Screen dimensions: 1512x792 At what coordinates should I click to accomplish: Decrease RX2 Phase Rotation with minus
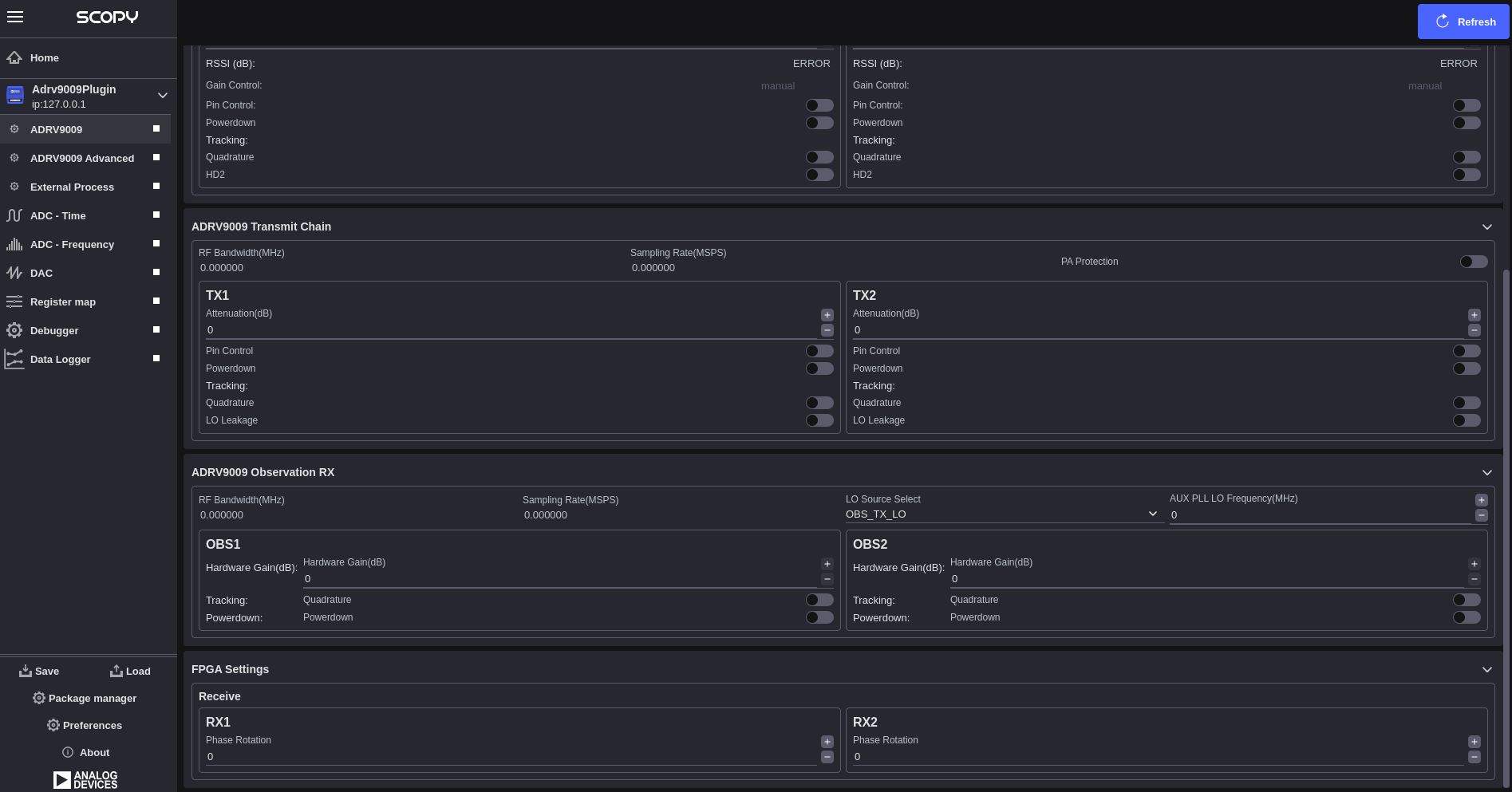[x=1474, y=757]
